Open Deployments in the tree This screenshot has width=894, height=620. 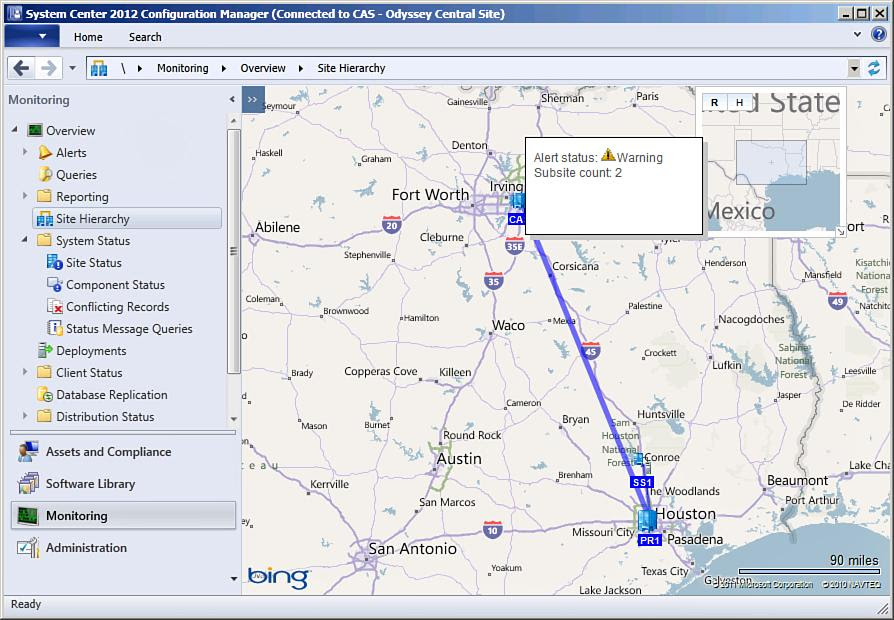click(x=91, y=351)
